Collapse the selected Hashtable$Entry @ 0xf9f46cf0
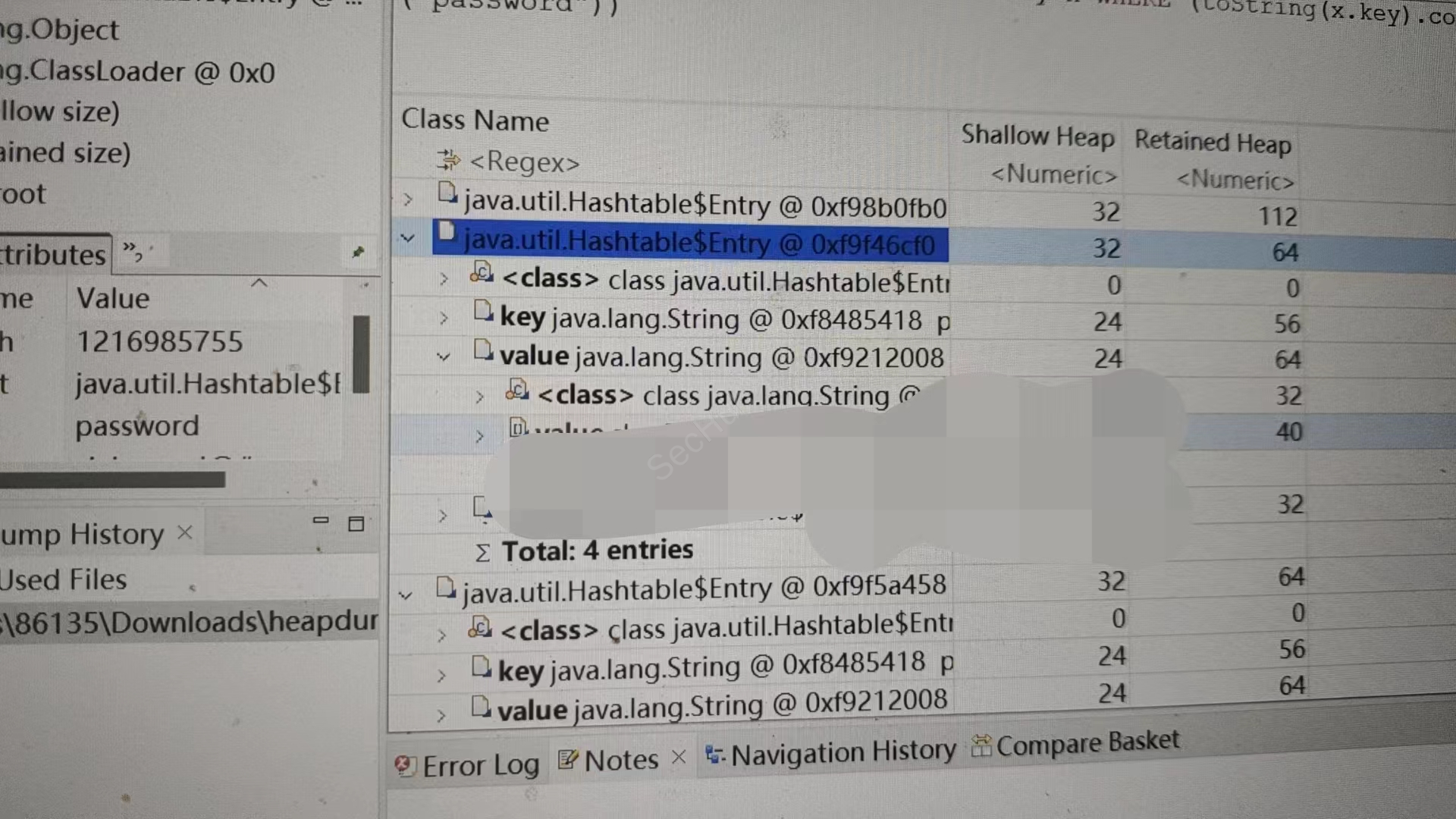The image size is (1456, 819). [x=408, y=239]
